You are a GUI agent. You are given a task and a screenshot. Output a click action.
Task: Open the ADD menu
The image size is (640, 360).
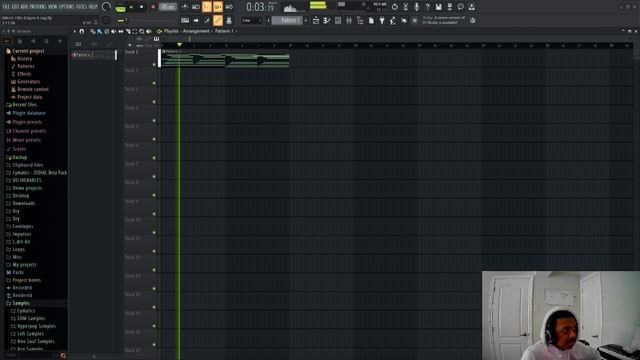pyautogui.click(x=24, y=7)
